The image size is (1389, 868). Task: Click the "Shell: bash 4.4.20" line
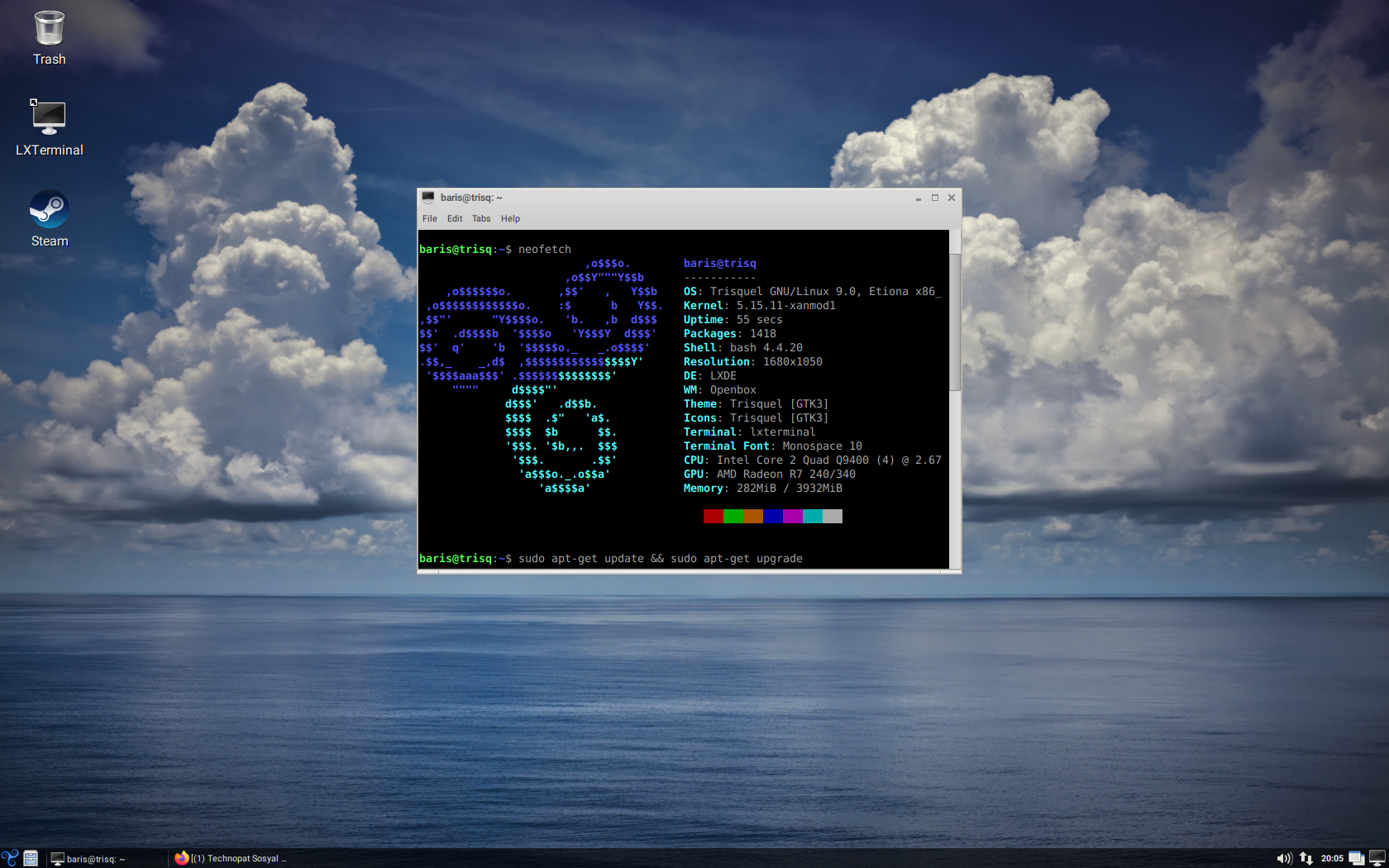click(x=743, y=348)
